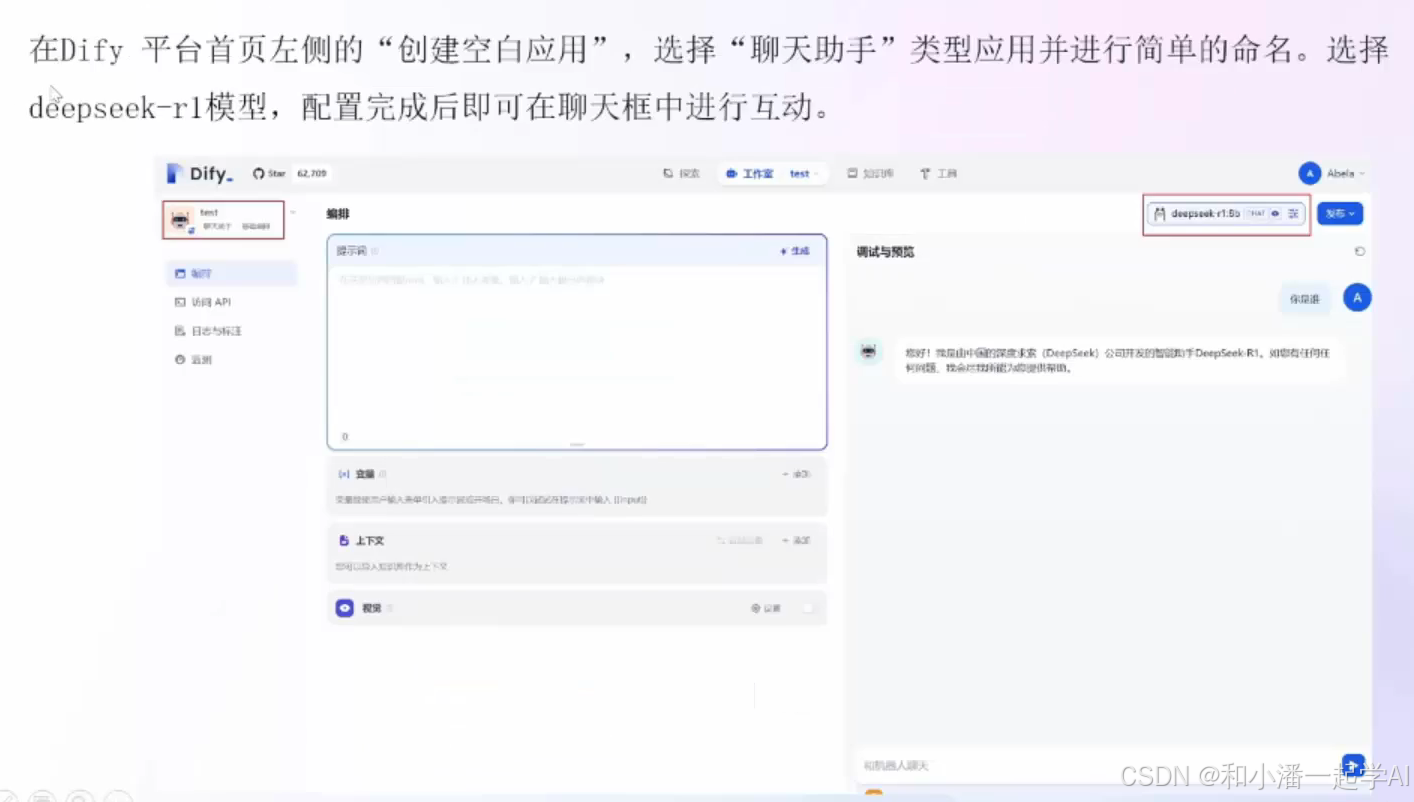Viewport: 1414px width, 802px height.
Task: Open the 工具 (Tools) tab
Action: pyautogui.click(x=939, y=174)
